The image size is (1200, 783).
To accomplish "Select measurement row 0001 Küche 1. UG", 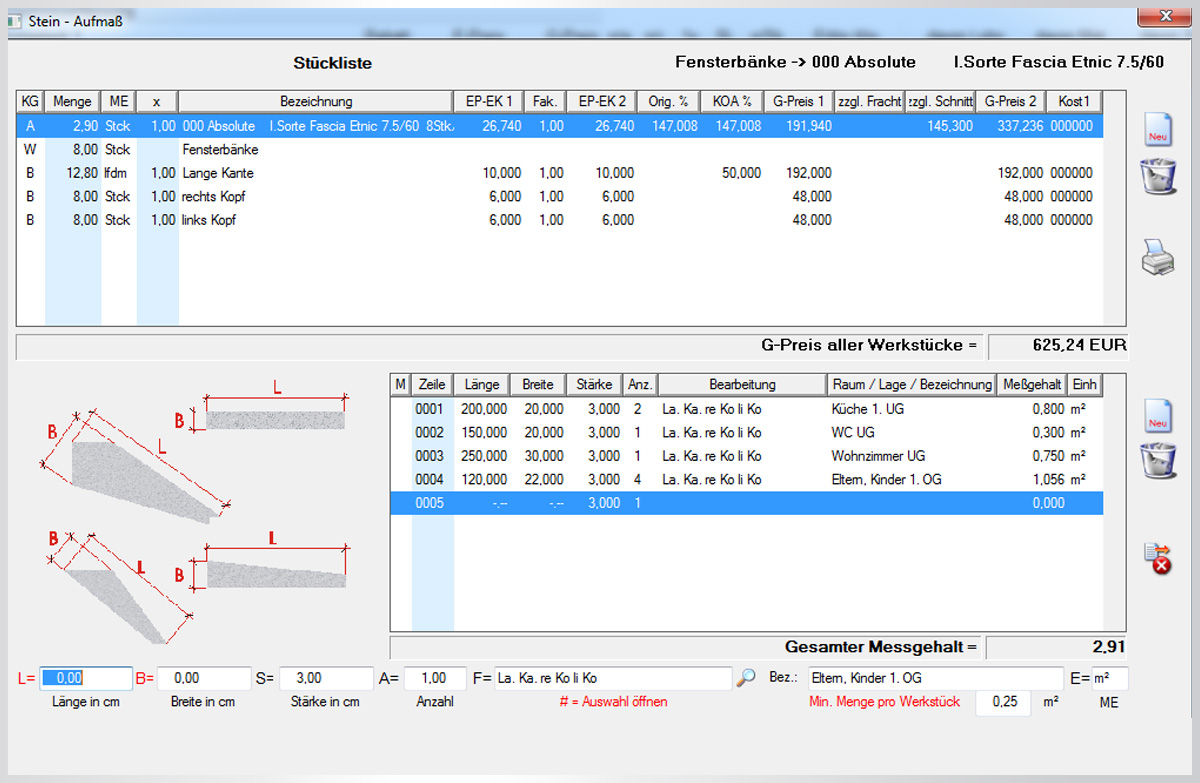I will pos(747,408).
